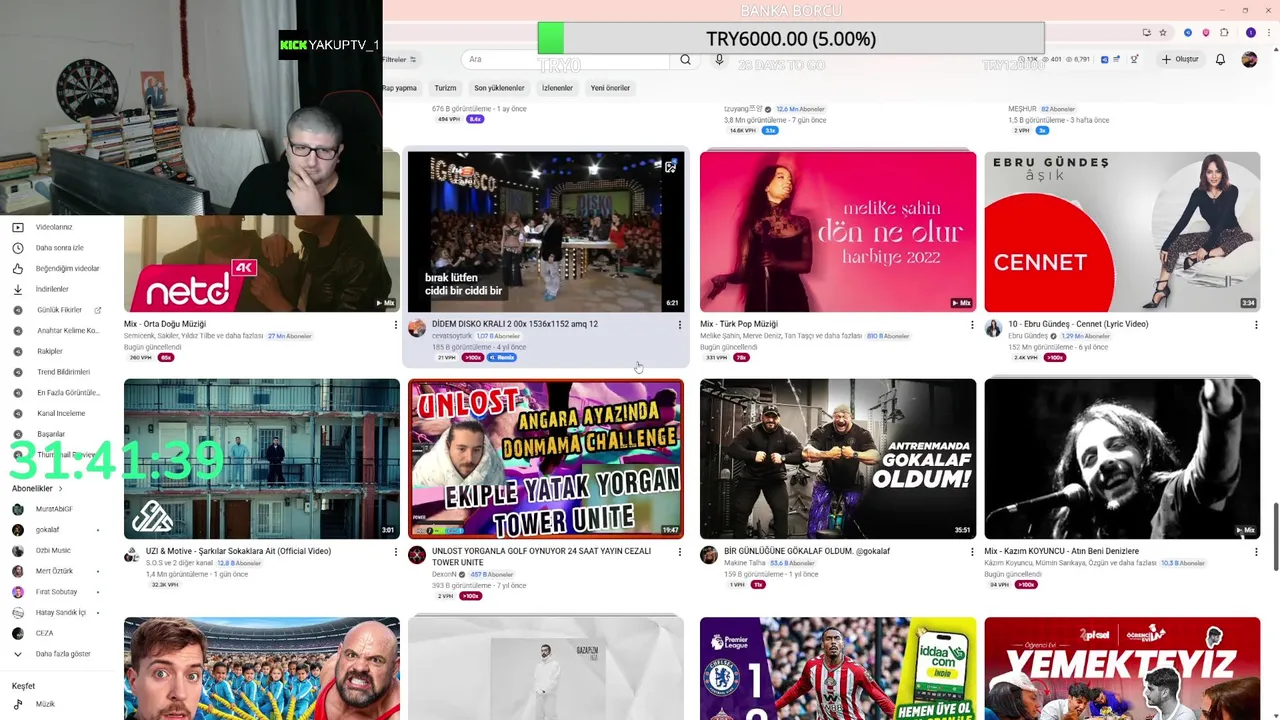This screenshot has height=720, width=1280.
Task: Open Chrome's three-dot menu
Action: [1267, 32]
